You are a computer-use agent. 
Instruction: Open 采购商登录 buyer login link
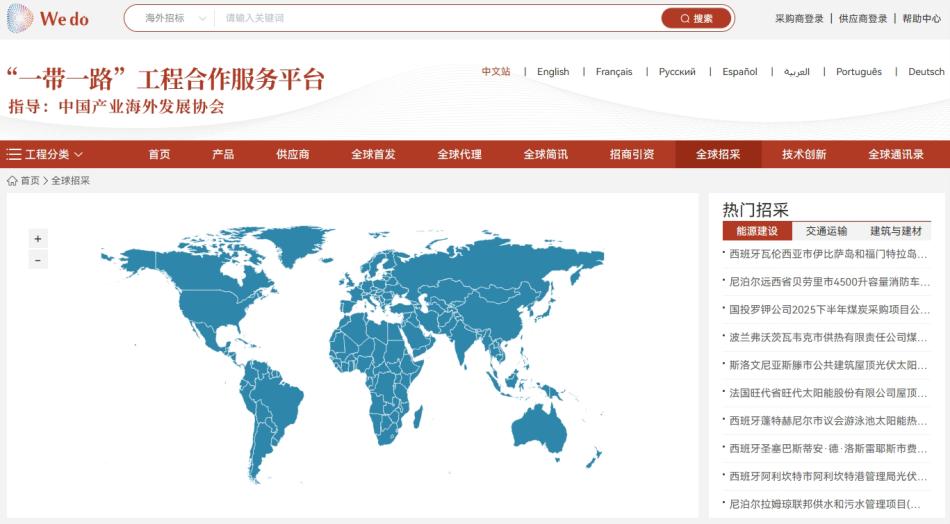[x=799, y=19]
